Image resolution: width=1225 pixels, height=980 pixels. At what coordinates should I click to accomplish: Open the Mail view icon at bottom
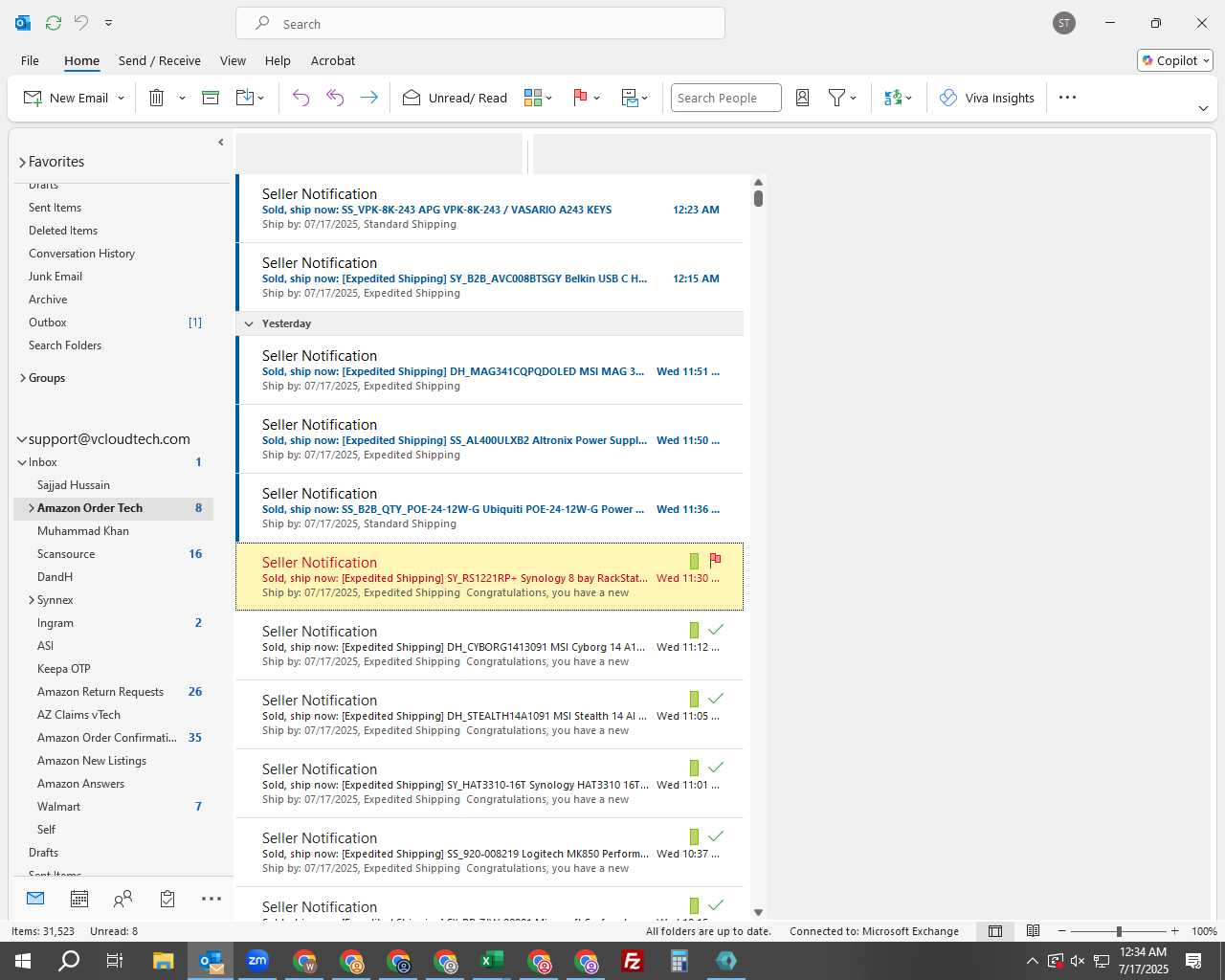coord(35,899)
